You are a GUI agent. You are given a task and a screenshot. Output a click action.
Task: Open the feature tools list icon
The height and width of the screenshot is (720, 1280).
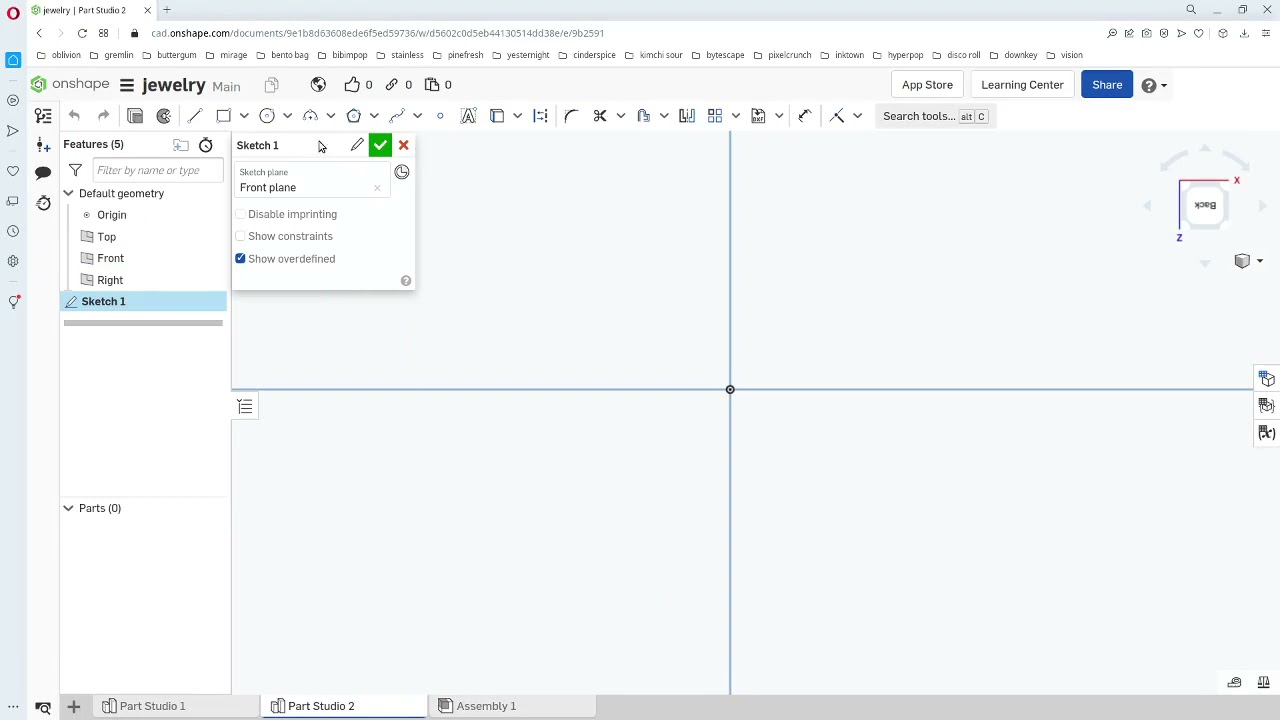point(43,116)
